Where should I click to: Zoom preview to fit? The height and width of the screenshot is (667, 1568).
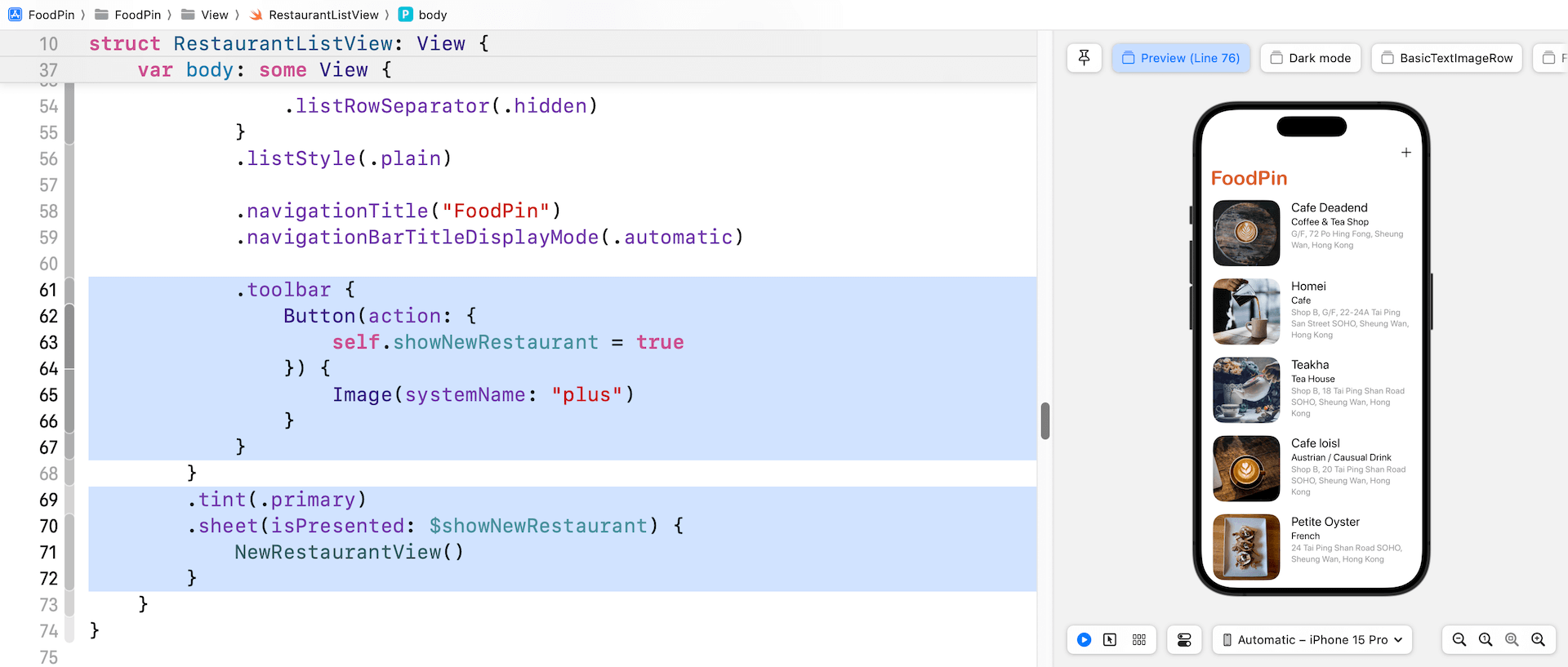[x=1512, y=640]
